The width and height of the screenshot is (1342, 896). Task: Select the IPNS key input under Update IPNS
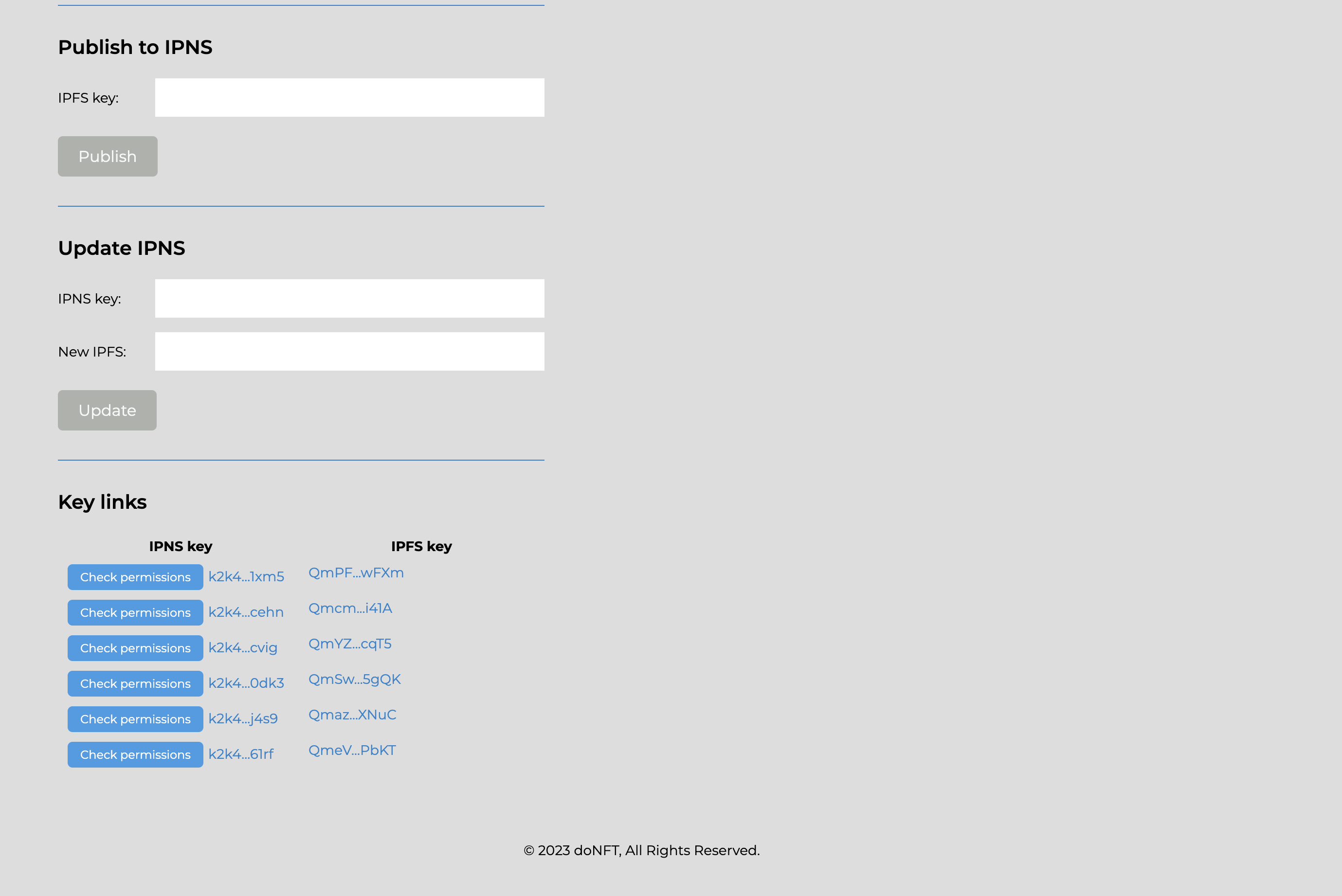pos(349,298)
